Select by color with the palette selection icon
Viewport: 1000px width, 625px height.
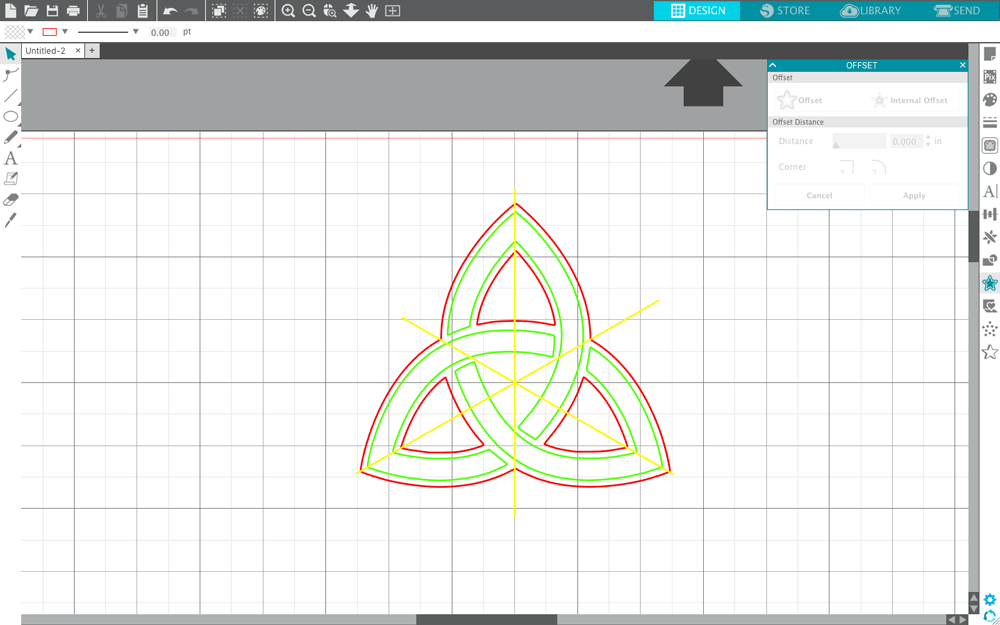click(x=260, y=10)
